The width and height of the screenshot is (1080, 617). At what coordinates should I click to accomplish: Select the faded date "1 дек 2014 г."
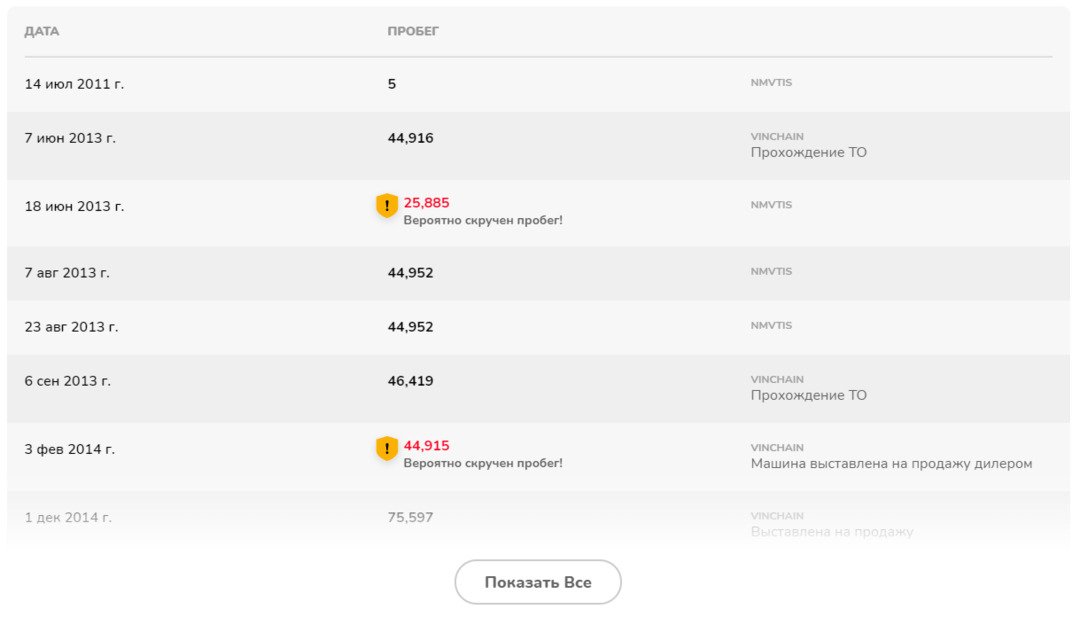pyautogui.click(x=68, y=518)
